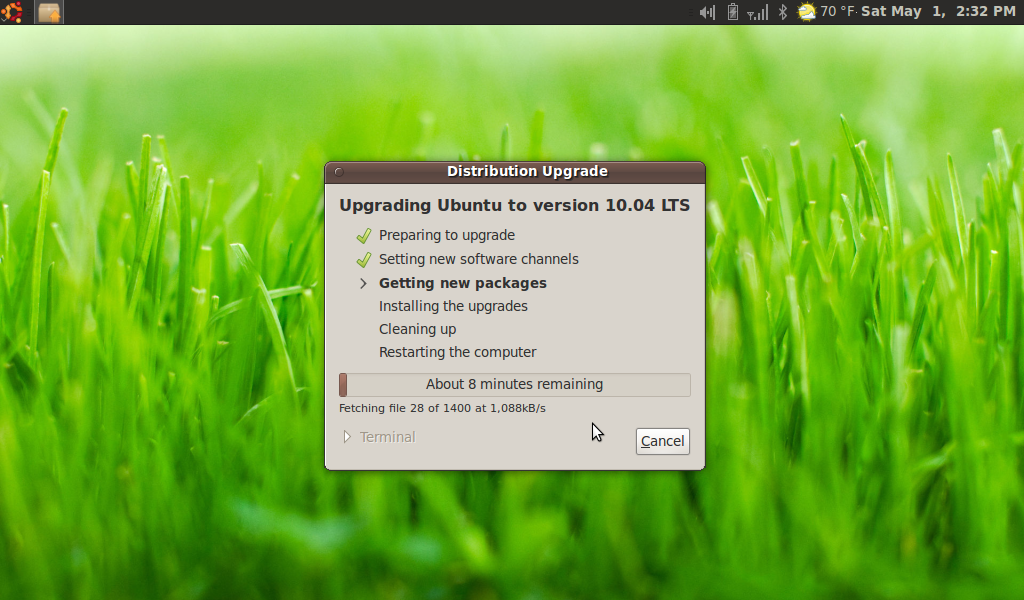Click the 70 °F temperature reading
Viewport: 1024px width, 600px height.
[838, 12]
